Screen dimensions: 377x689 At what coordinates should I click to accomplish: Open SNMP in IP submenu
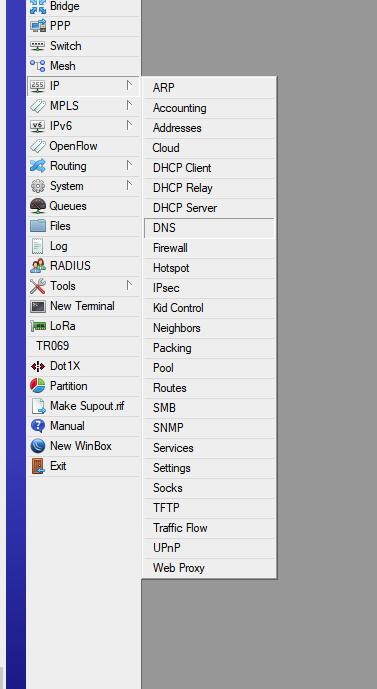click(x=209, y=428)
